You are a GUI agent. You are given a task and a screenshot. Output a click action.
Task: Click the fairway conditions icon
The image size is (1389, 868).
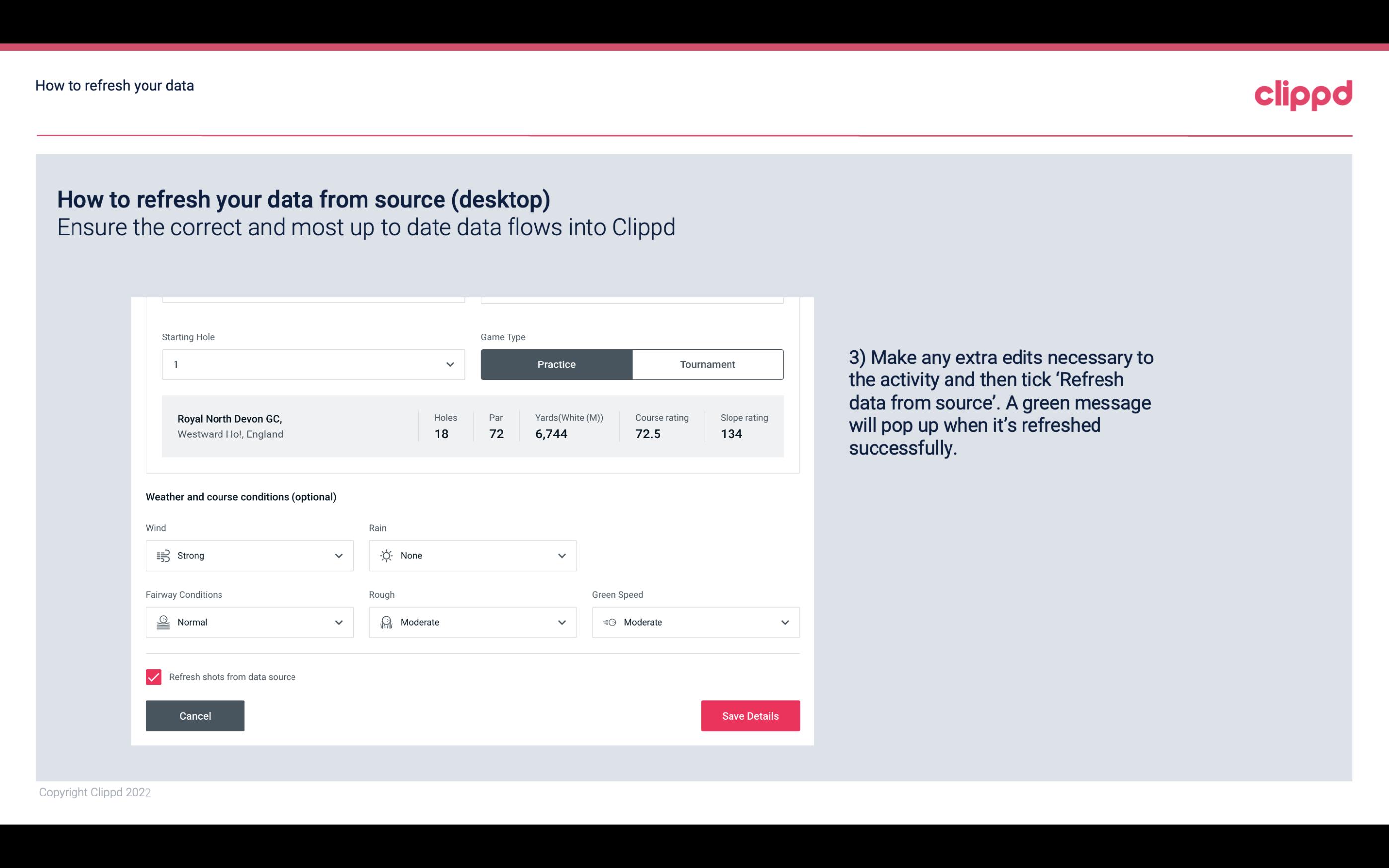[x=162, y=622]
